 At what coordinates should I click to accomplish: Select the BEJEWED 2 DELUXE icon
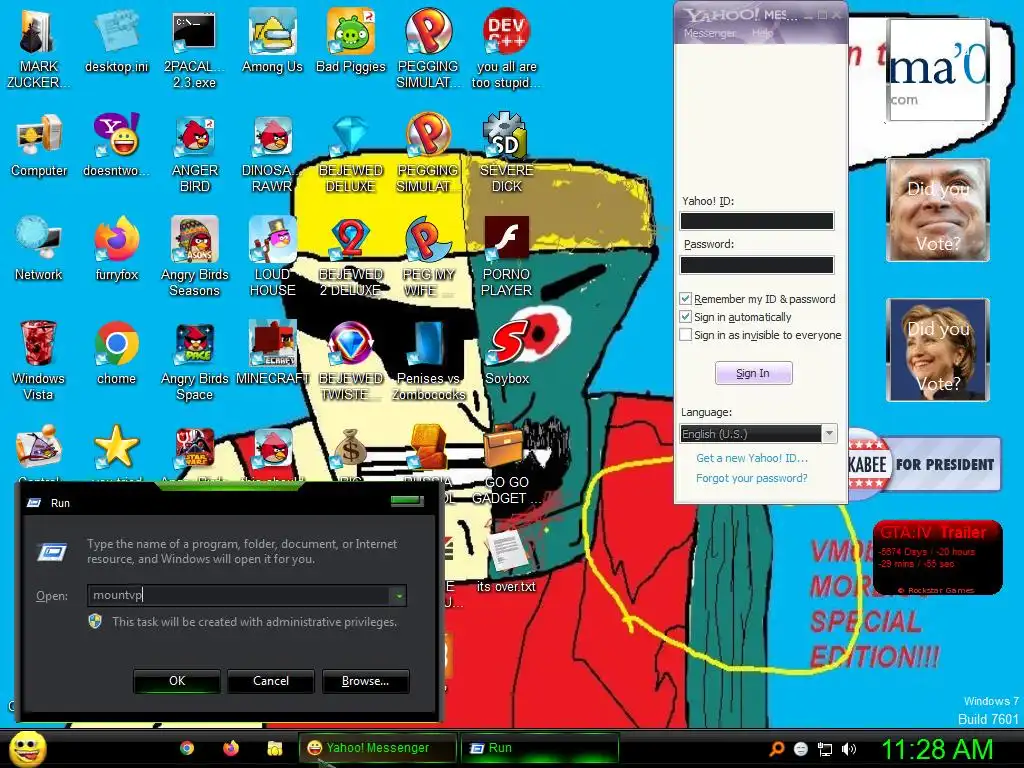[x=351, y=257]
